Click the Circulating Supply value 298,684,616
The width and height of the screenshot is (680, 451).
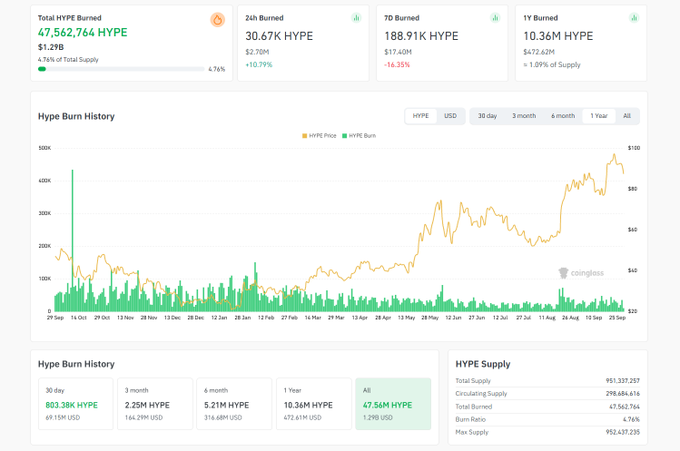[x=622, y=394]
